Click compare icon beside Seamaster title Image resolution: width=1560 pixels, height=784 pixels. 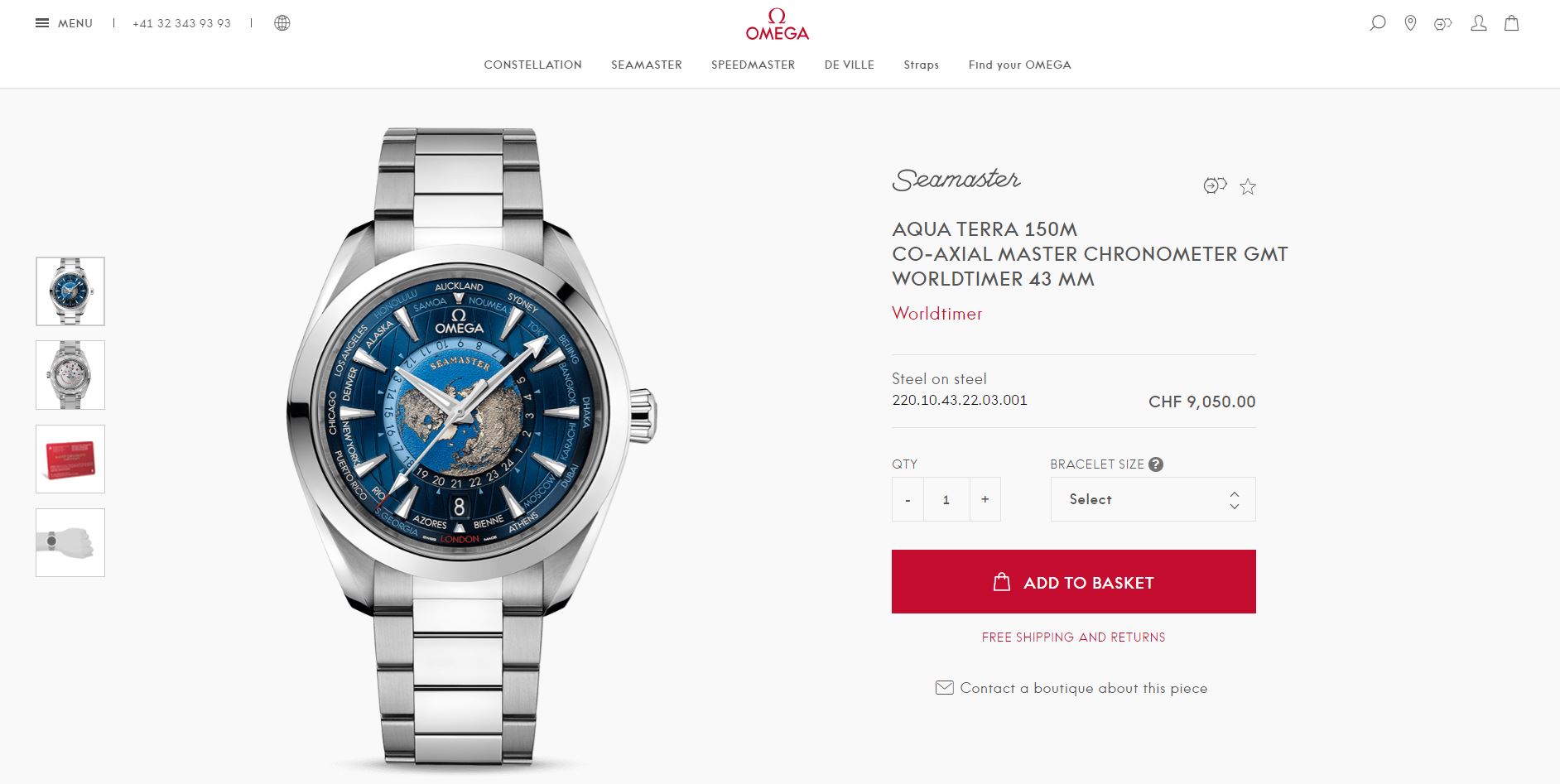tap(1215, 185)
